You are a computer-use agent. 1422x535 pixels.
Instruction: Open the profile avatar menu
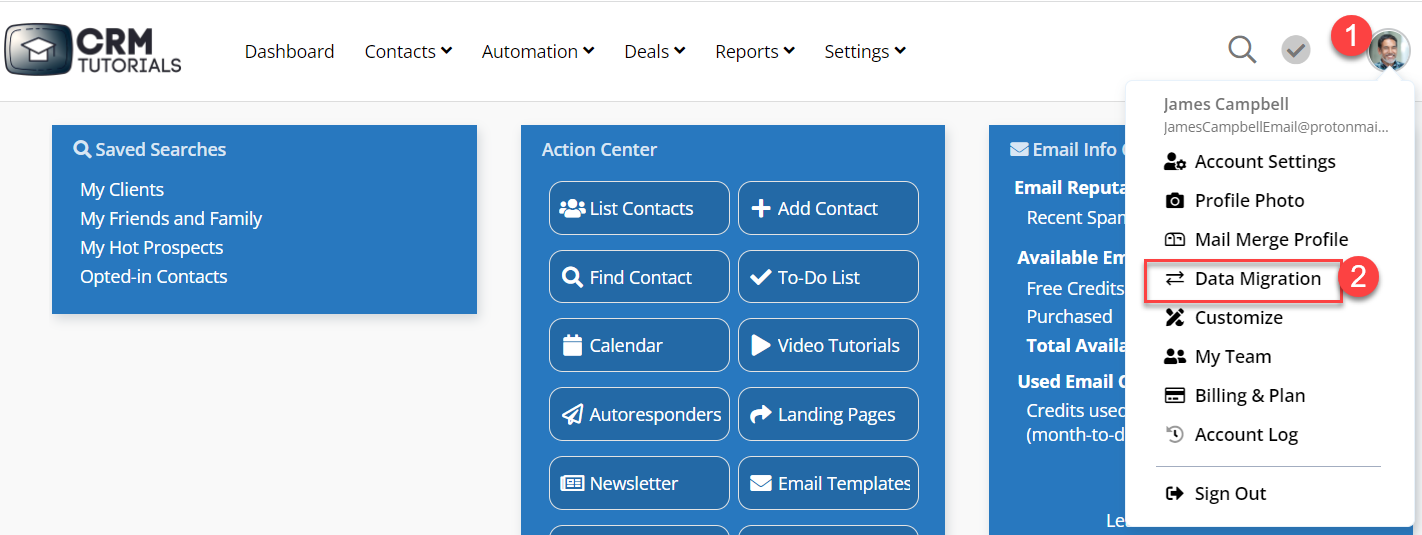click(x=1388, y=50)
